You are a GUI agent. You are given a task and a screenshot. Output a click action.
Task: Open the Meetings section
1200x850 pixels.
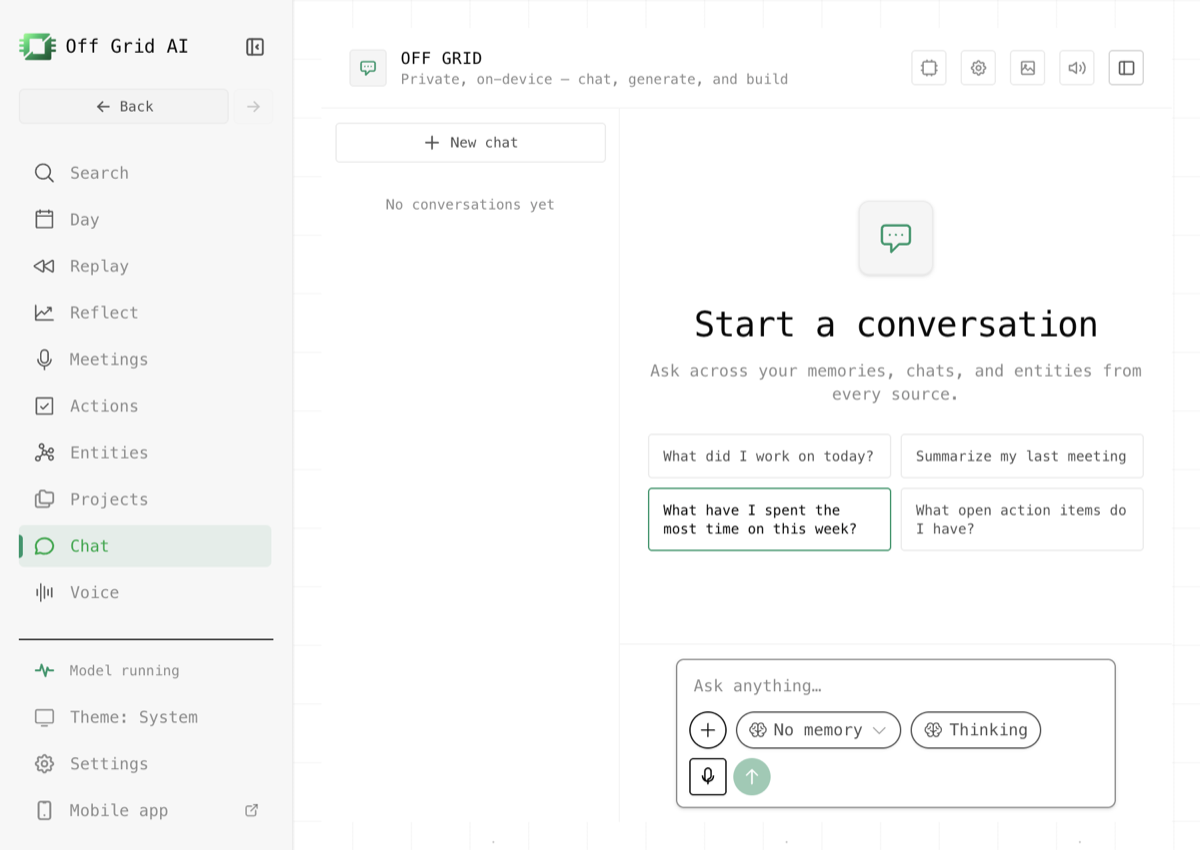click(145, 359)
